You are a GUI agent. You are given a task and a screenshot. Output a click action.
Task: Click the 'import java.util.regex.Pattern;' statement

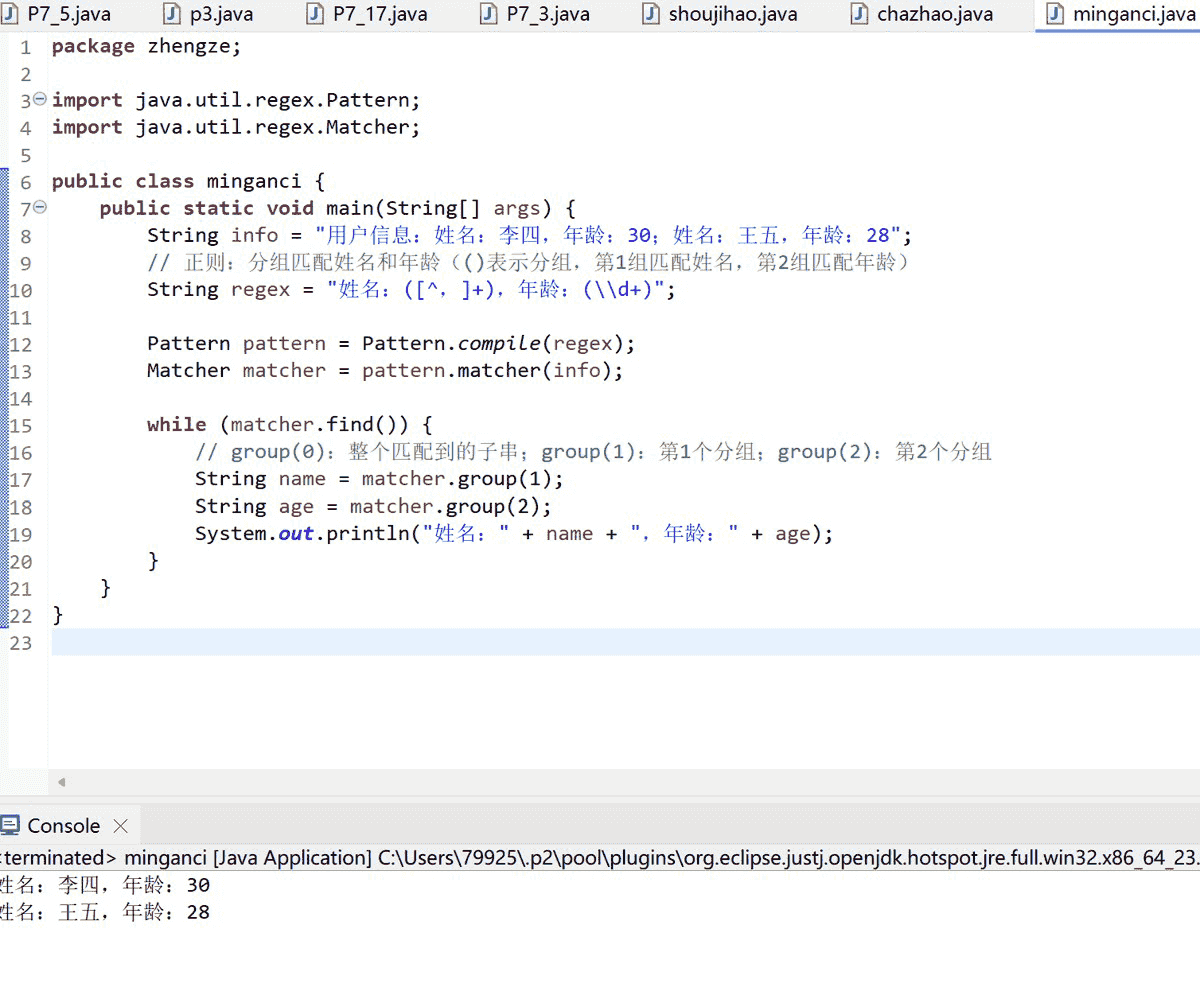pos(236,100)
